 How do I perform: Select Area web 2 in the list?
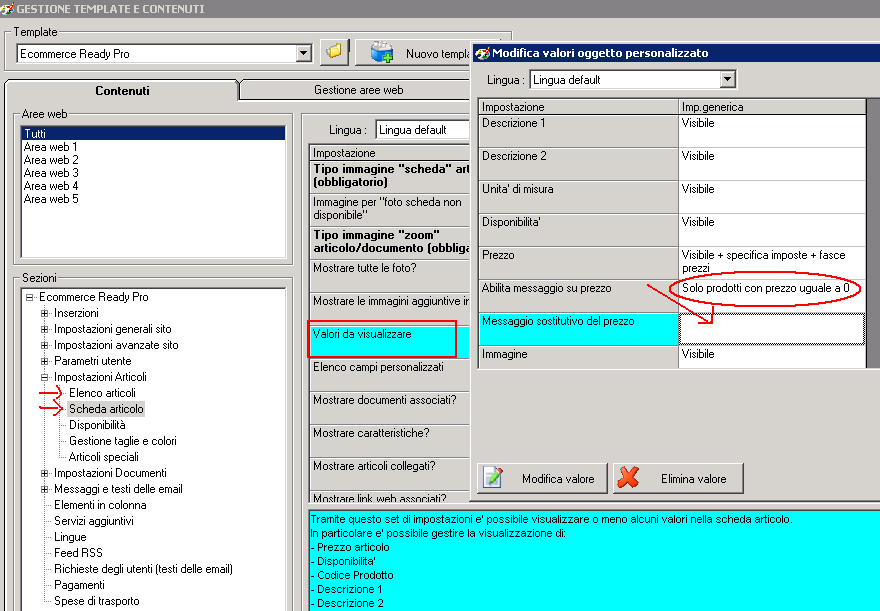(51, 160)
